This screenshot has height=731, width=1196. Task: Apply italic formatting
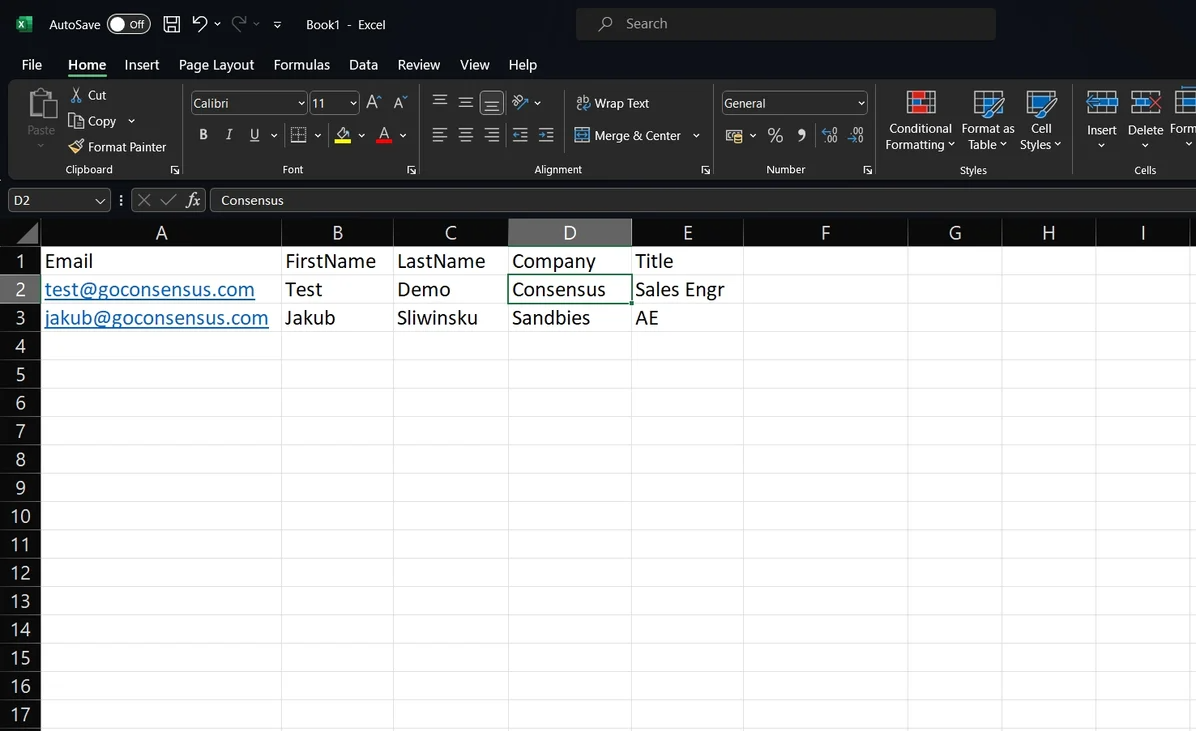(229, 135)
